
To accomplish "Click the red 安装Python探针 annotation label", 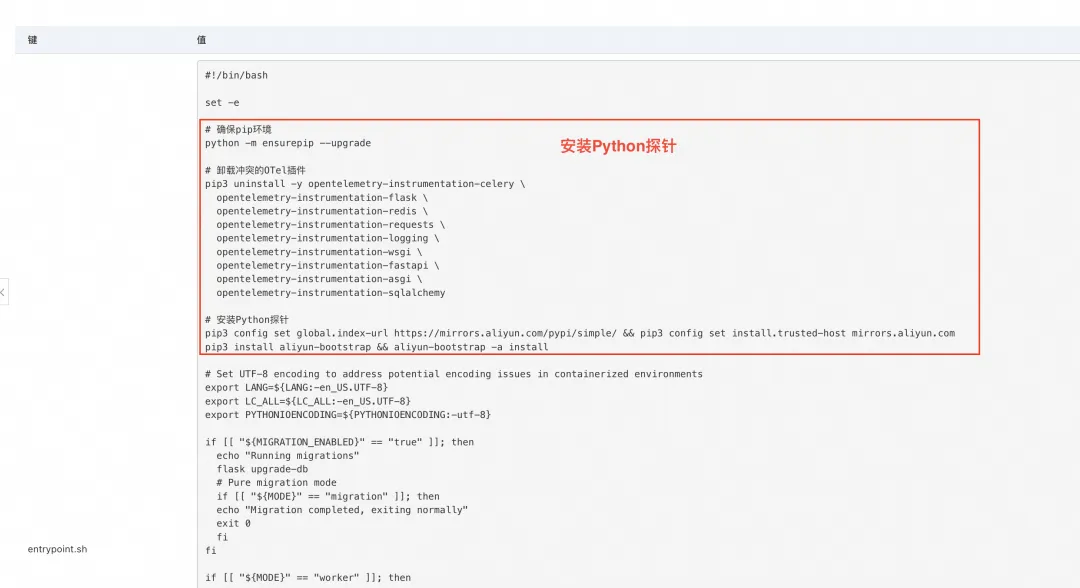I will click(618, 146).
